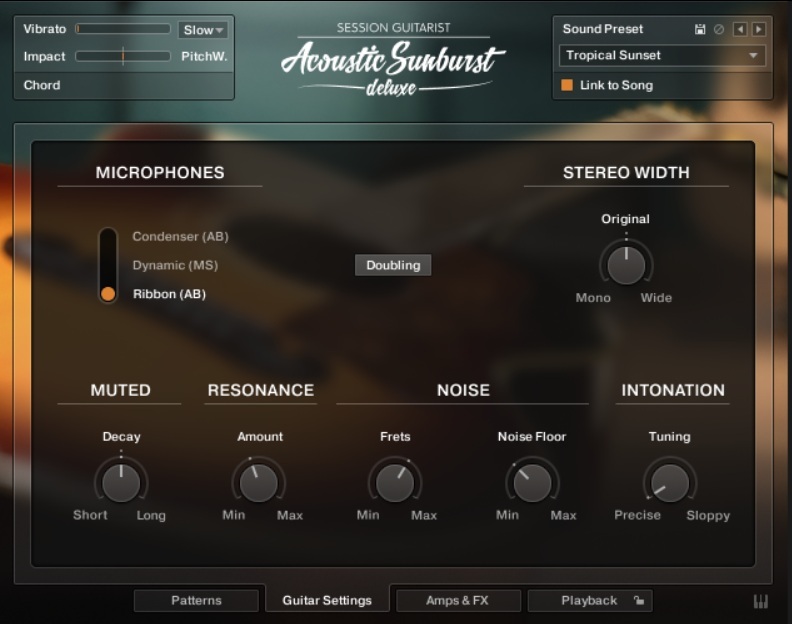
Task: Click the Impact slider
Action: 123,56
